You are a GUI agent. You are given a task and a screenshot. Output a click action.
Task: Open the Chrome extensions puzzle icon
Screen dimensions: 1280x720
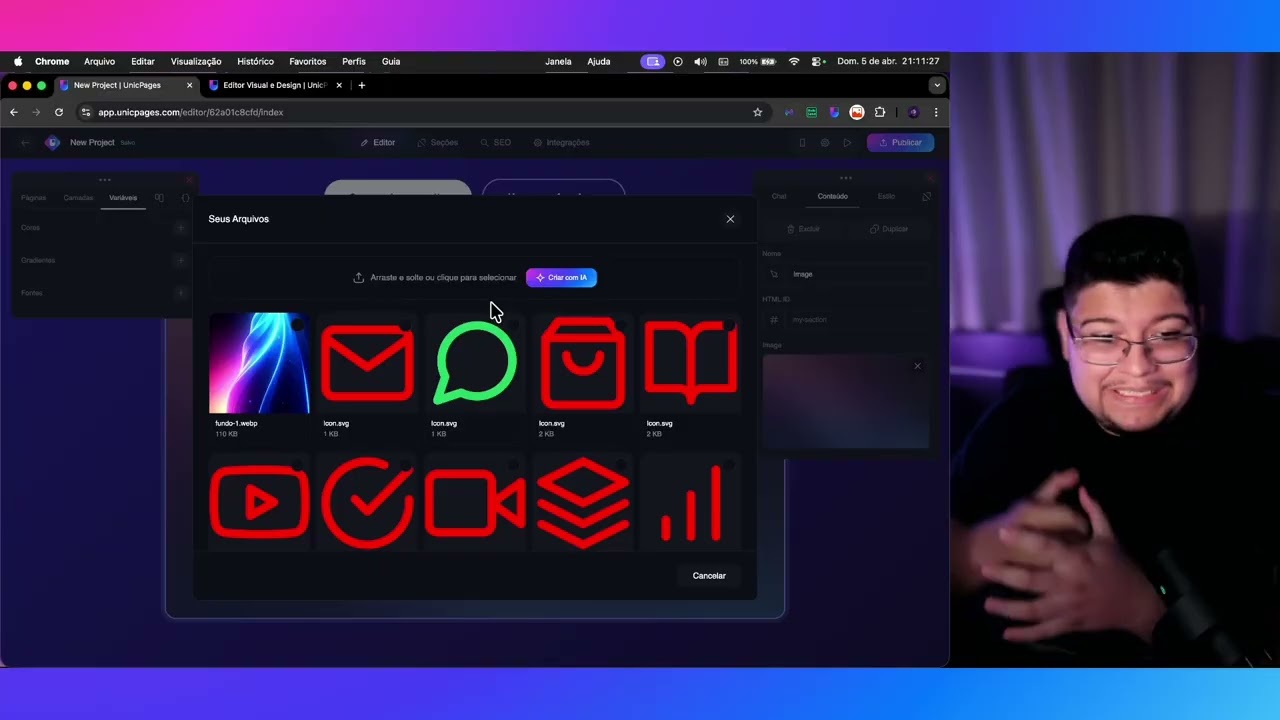tap(880, 112)
